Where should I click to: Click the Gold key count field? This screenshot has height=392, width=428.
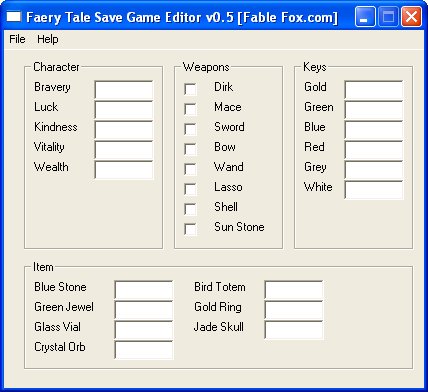[374, 89]
